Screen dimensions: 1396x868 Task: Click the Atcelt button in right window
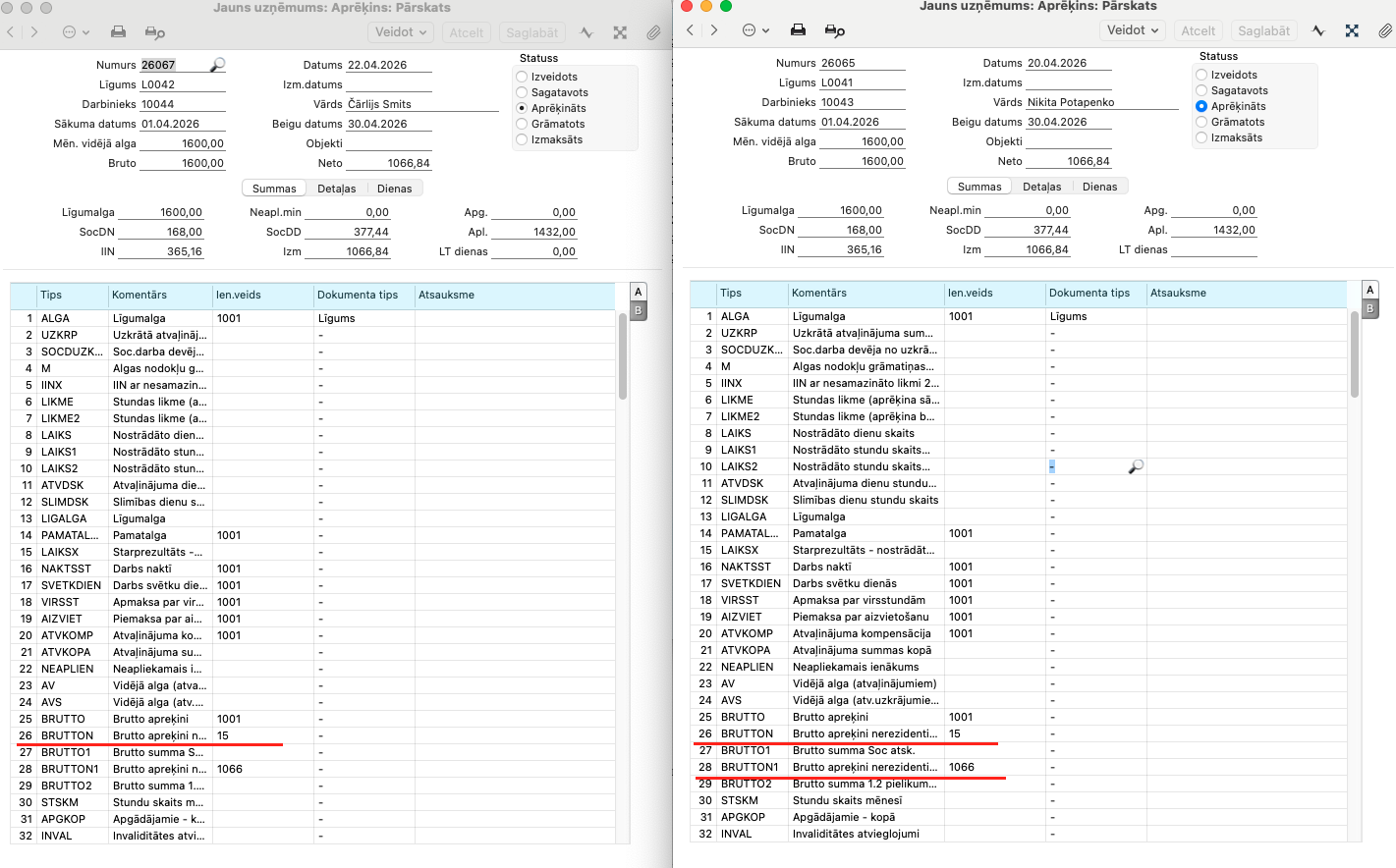[x=1198, y=30]
